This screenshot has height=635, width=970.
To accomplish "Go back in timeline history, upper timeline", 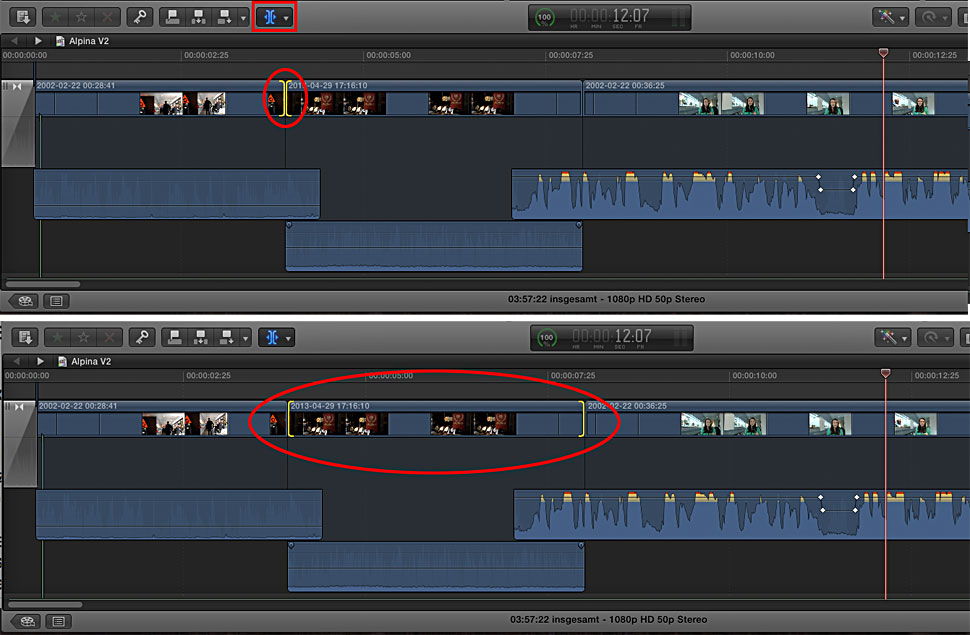I will (x=14, y=41).
